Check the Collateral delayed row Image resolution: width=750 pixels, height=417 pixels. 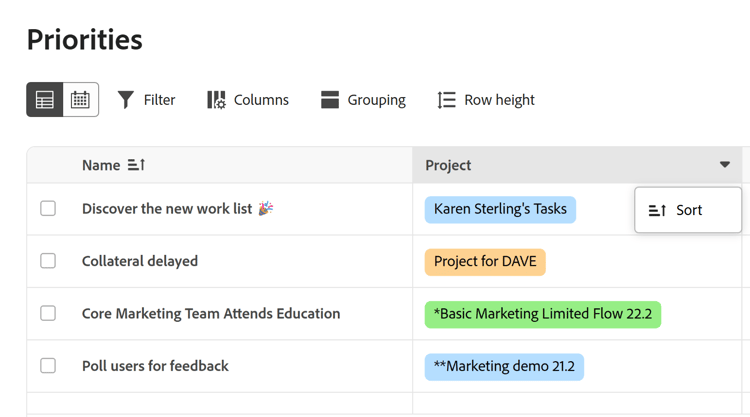tap(48, 261)
